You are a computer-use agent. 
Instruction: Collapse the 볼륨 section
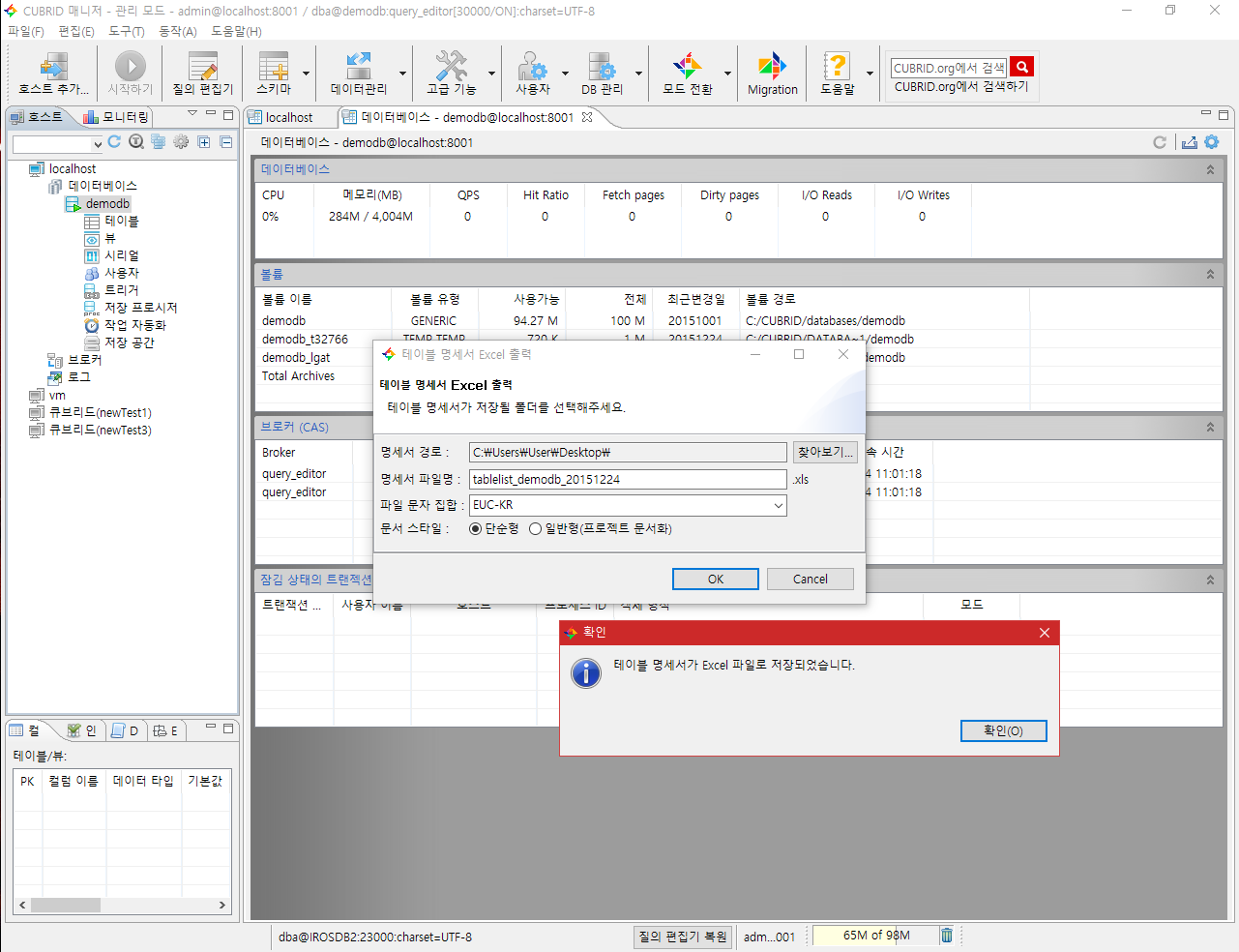point(1210,275)
